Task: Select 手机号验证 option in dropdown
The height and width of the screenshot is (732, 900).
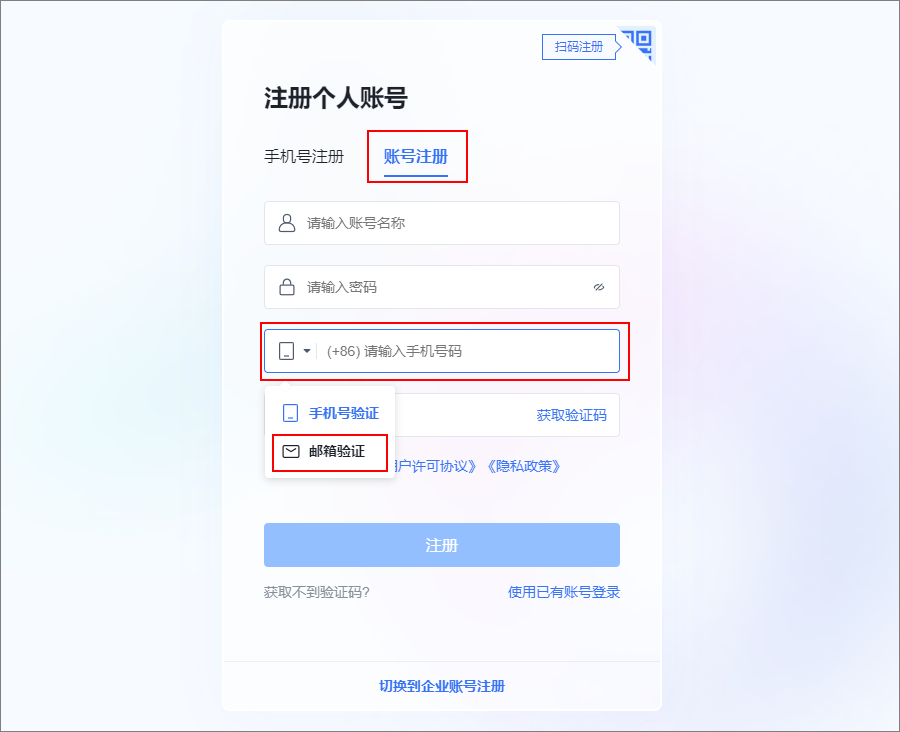Action: tap(330, 413)
